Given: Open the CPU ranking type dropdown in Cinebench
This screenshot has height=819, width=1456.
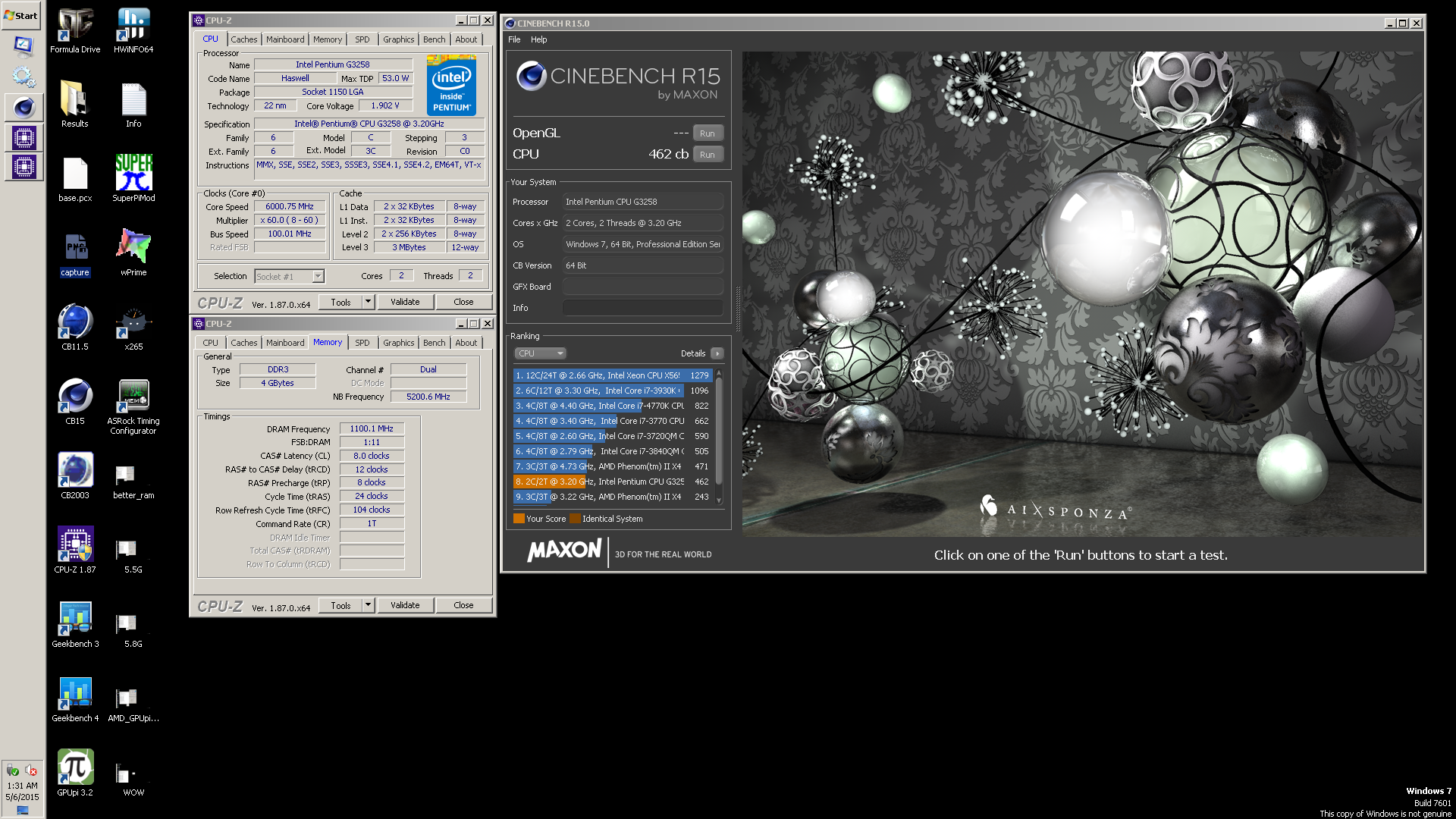Looking at the screenshot, I should point(541,353).
